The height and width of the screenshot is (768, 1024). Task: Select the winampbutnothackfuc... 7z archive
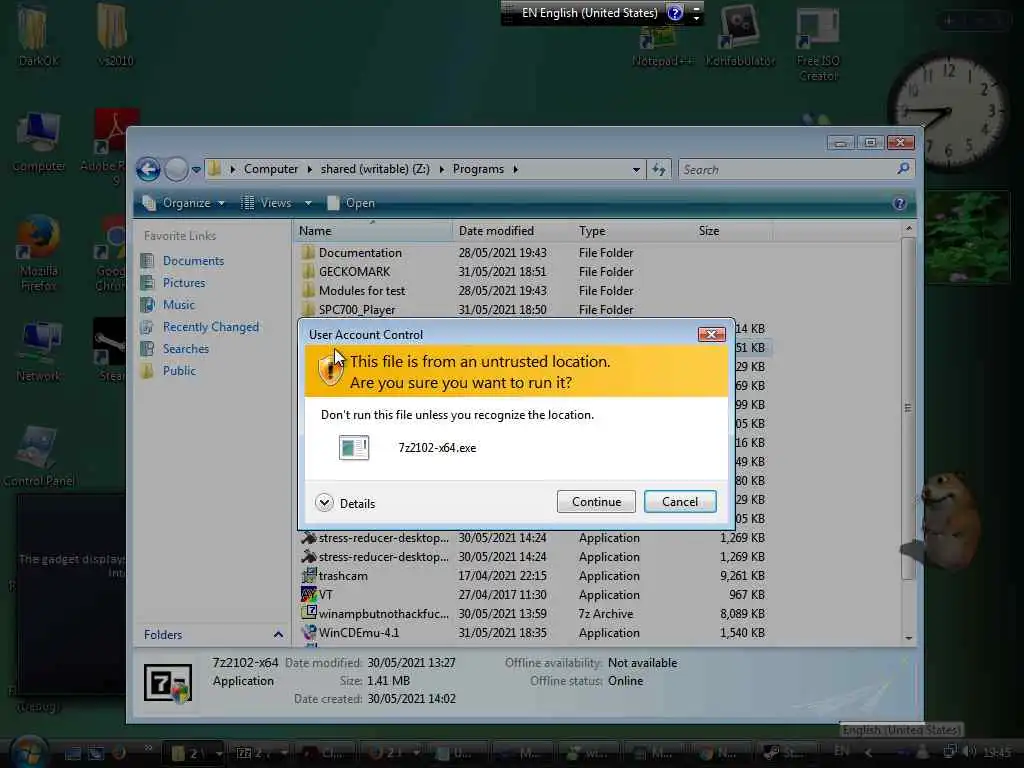pos(383,614)
